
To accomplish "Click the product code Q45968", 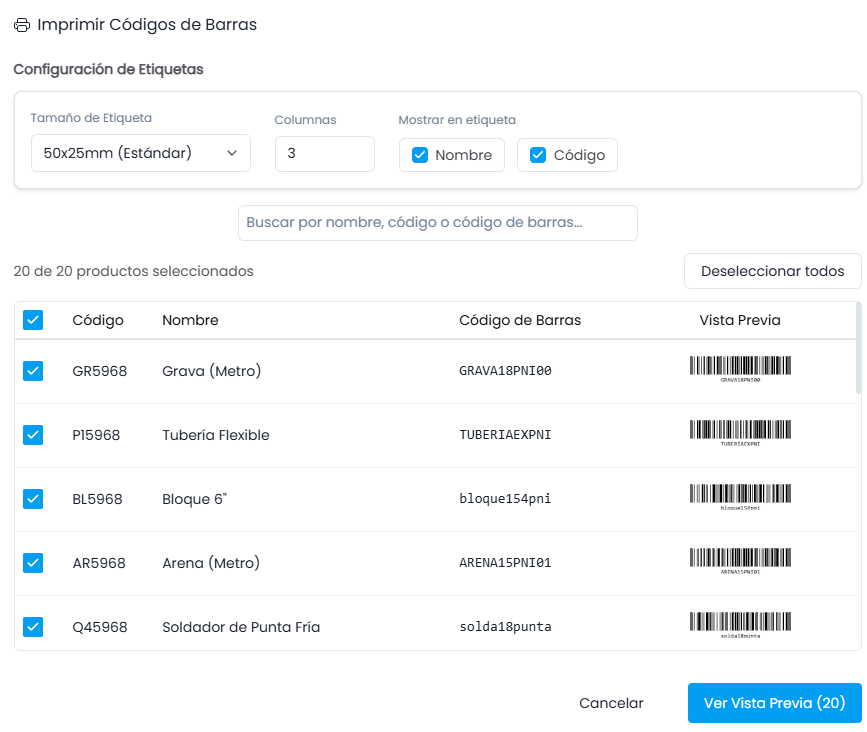I will pyautogui.click(x=100, y=628).
